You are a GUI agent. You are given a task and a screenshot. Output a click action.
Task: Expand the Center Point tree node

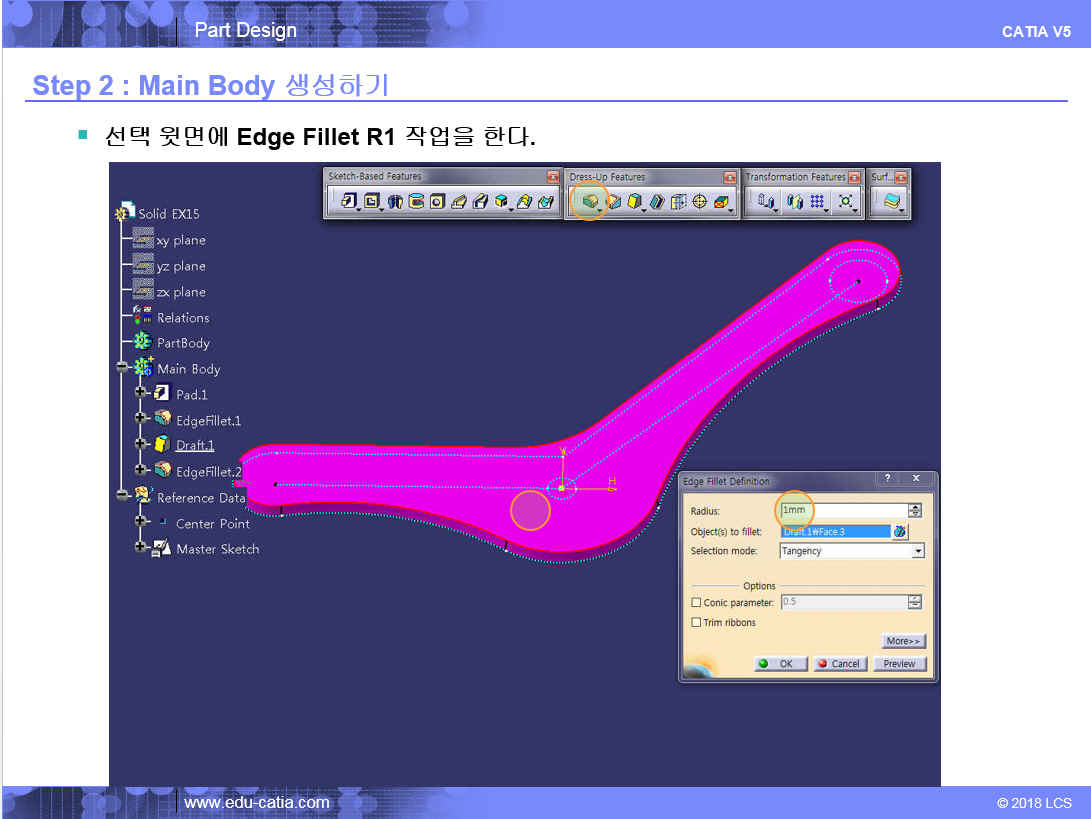pos(141,521)
